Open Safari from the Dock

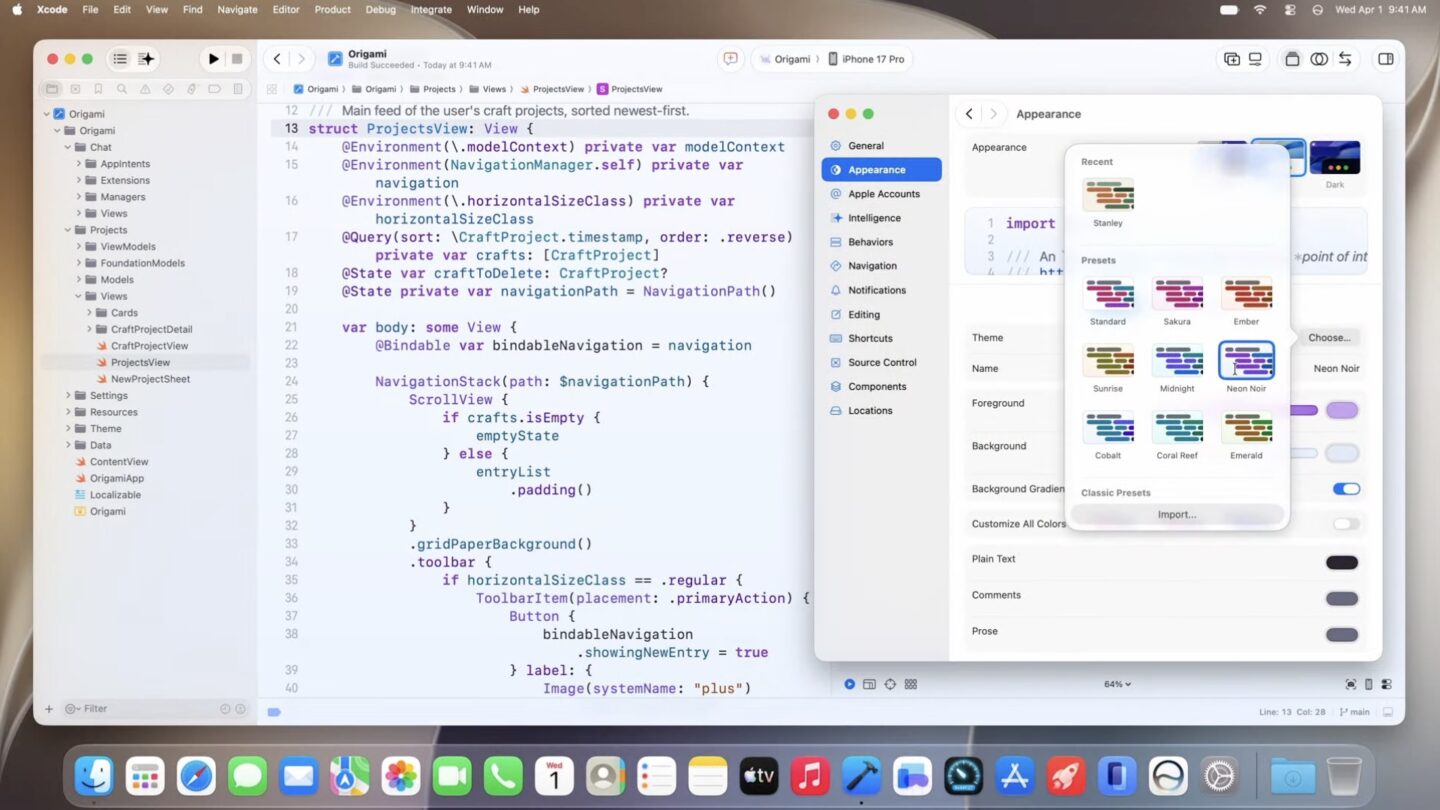pyautogui.click(x=197, y=776)
